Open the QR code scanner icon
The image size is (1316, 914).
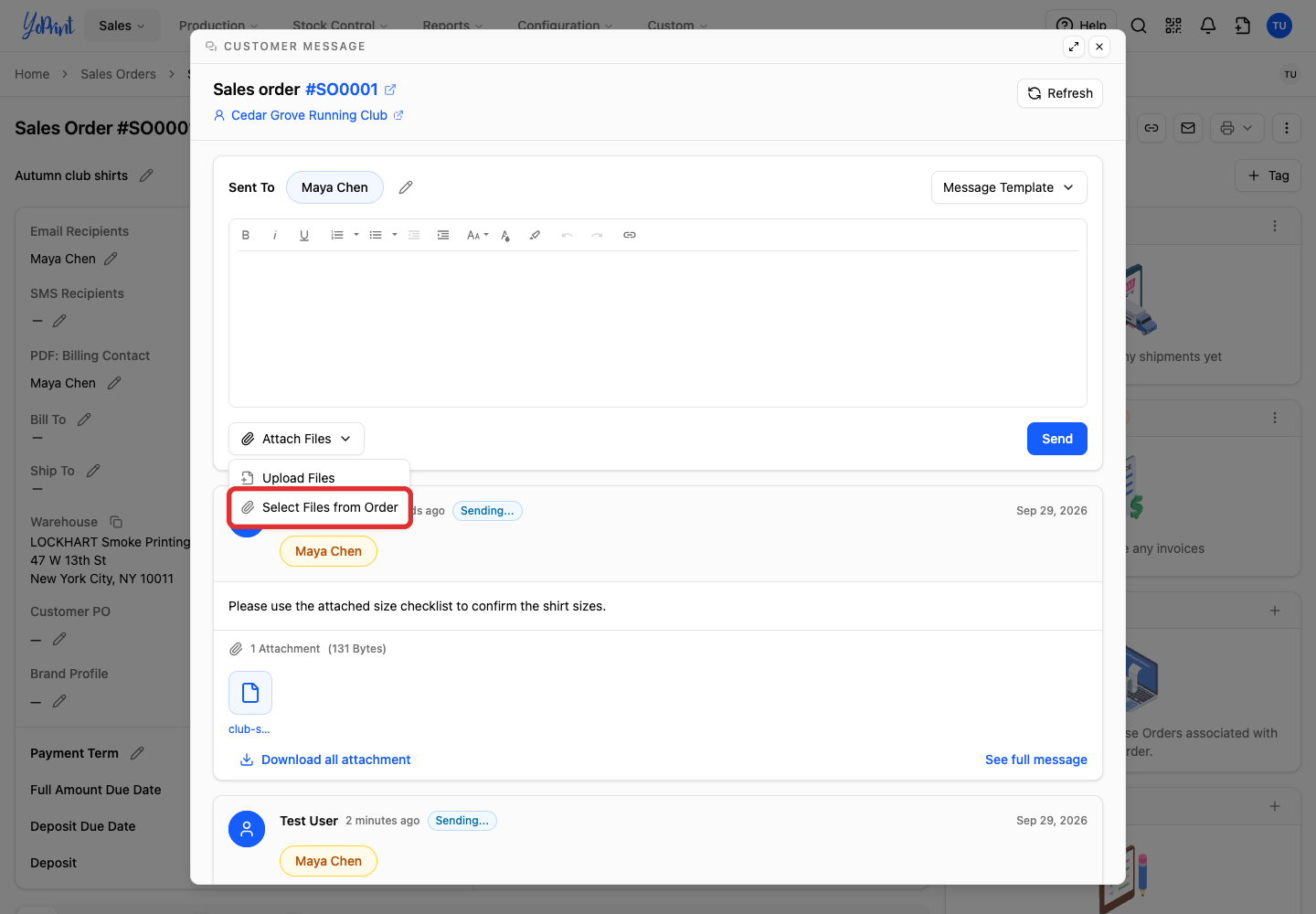pyautogui.click(x=1173, y=26)
